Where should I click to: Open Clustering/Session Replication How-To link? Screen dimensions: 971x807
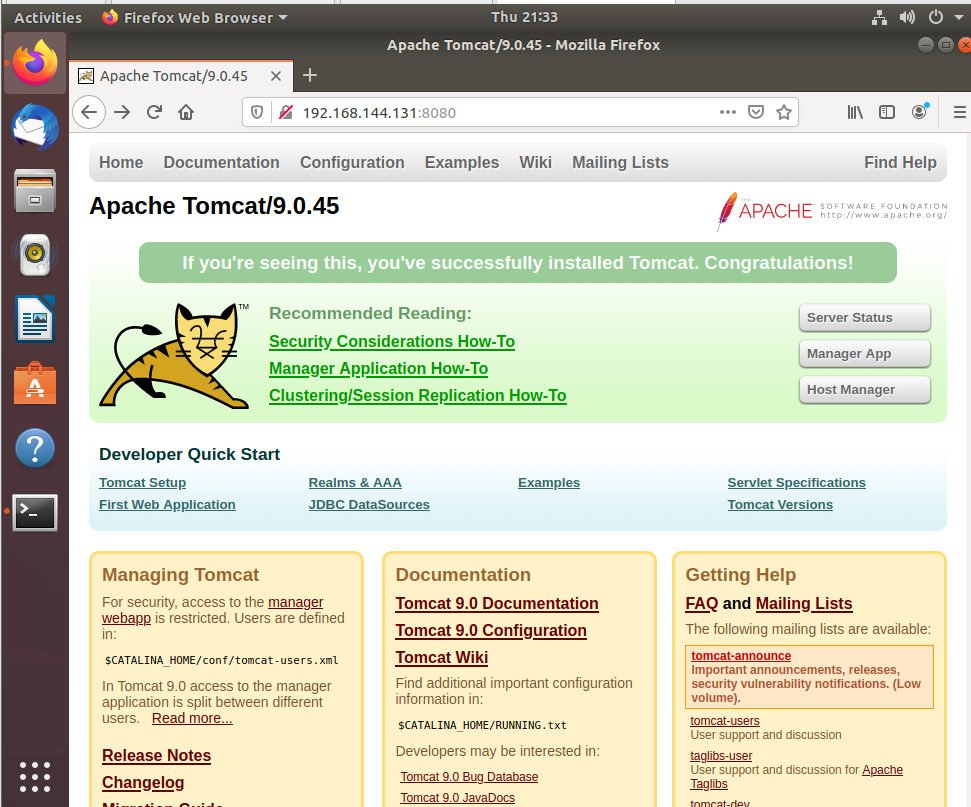pos(417,395)
